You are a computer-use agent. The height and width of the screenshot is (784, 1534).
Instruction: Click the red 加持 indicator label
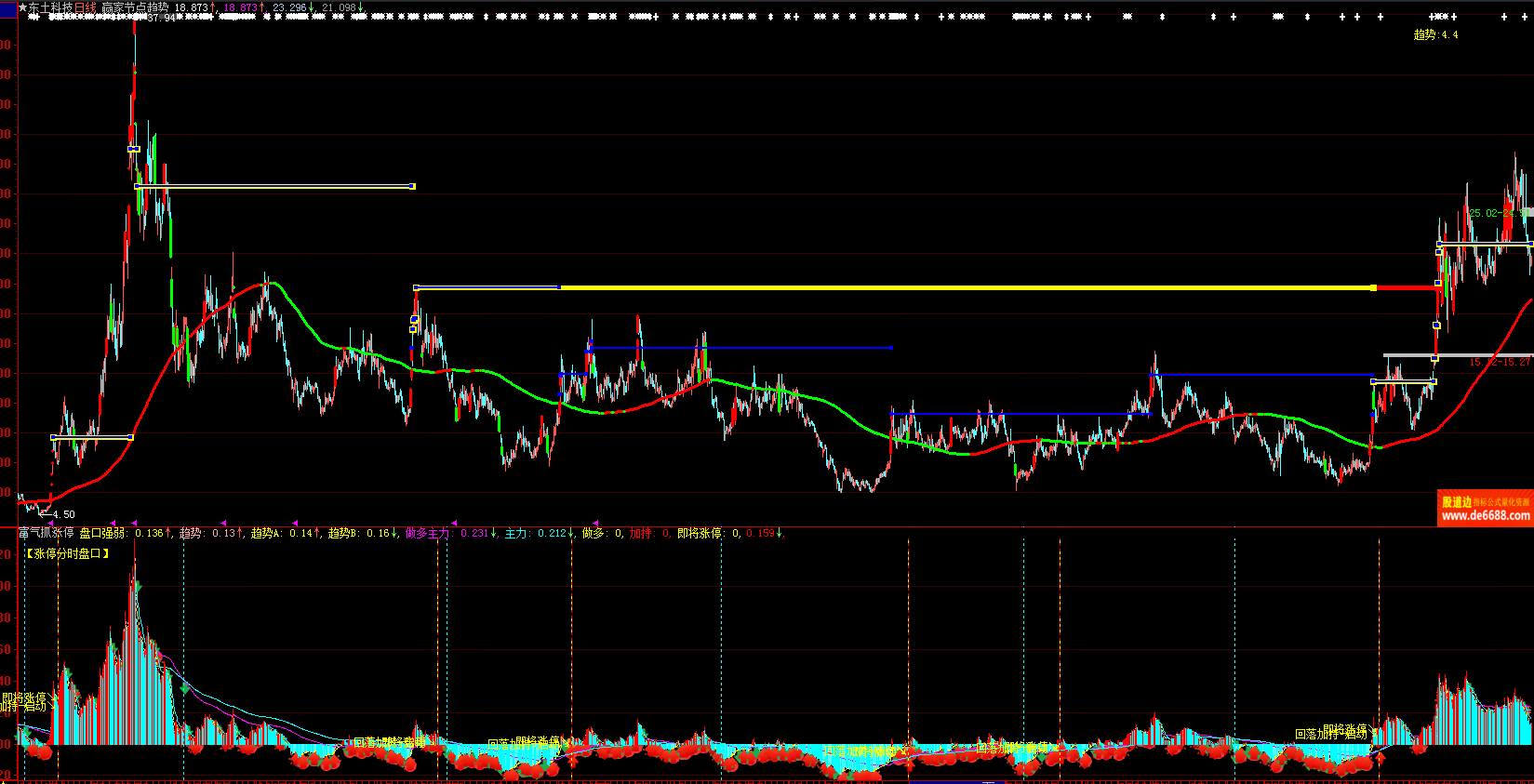pyautogui.click(x=640, y=534)
